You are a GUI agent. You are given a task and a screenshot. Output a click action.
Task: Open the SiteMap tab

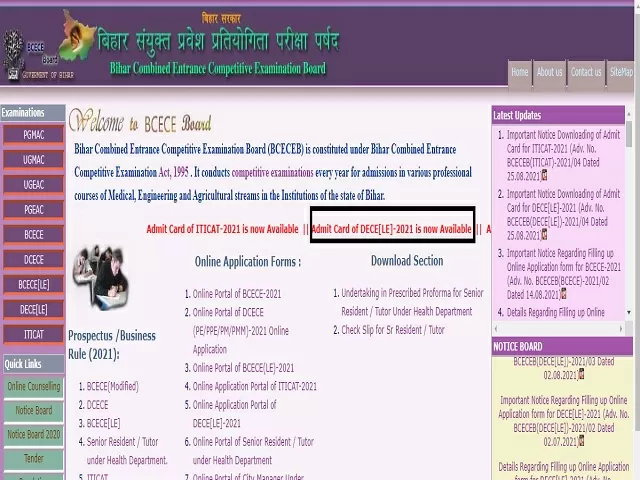pyautogui.click(x=621, y=72)
